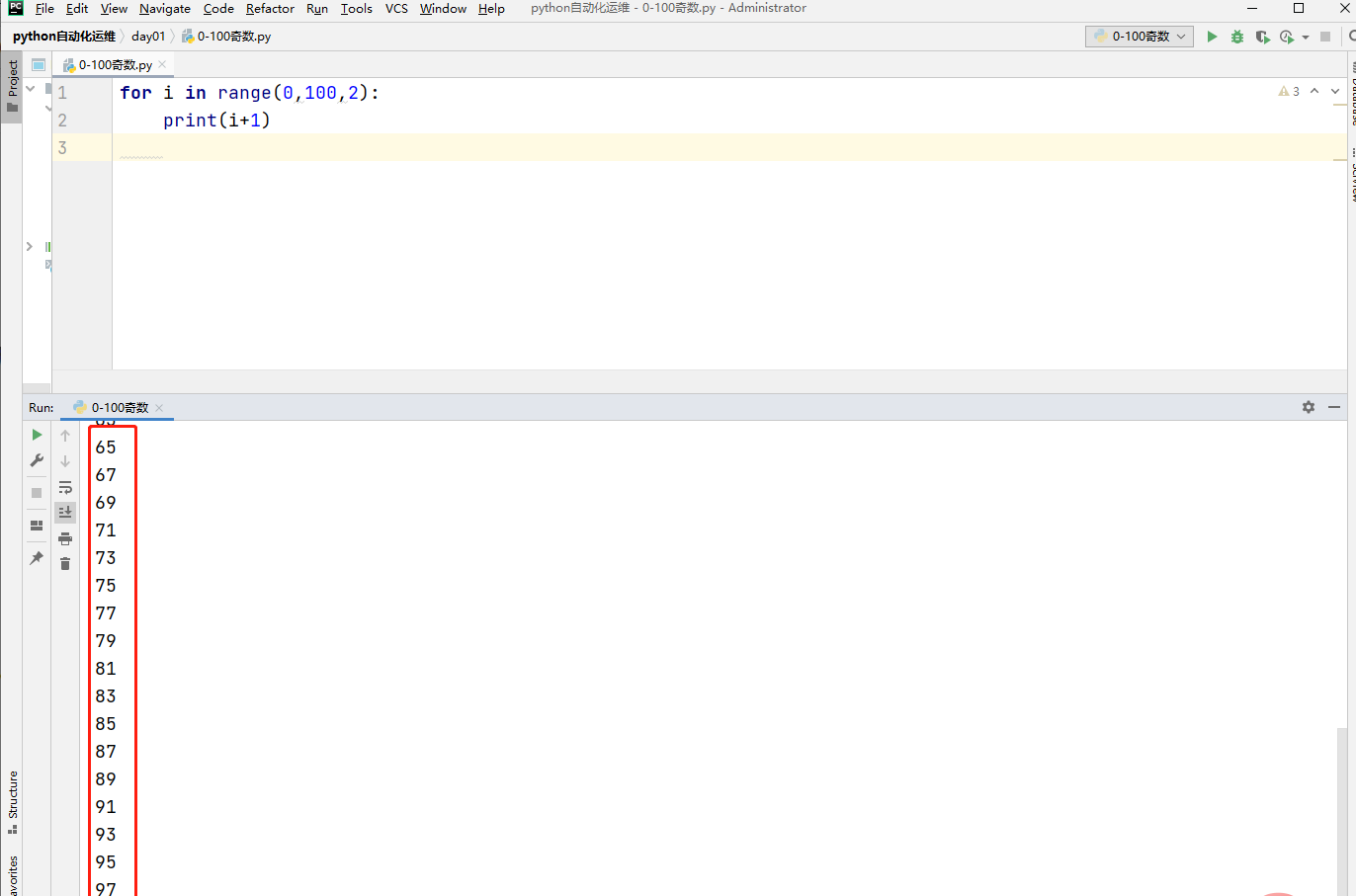Viewport: 1356px width, 896px height.
Task: Restore layout icon in Run panel
Action: coord(37,526)
